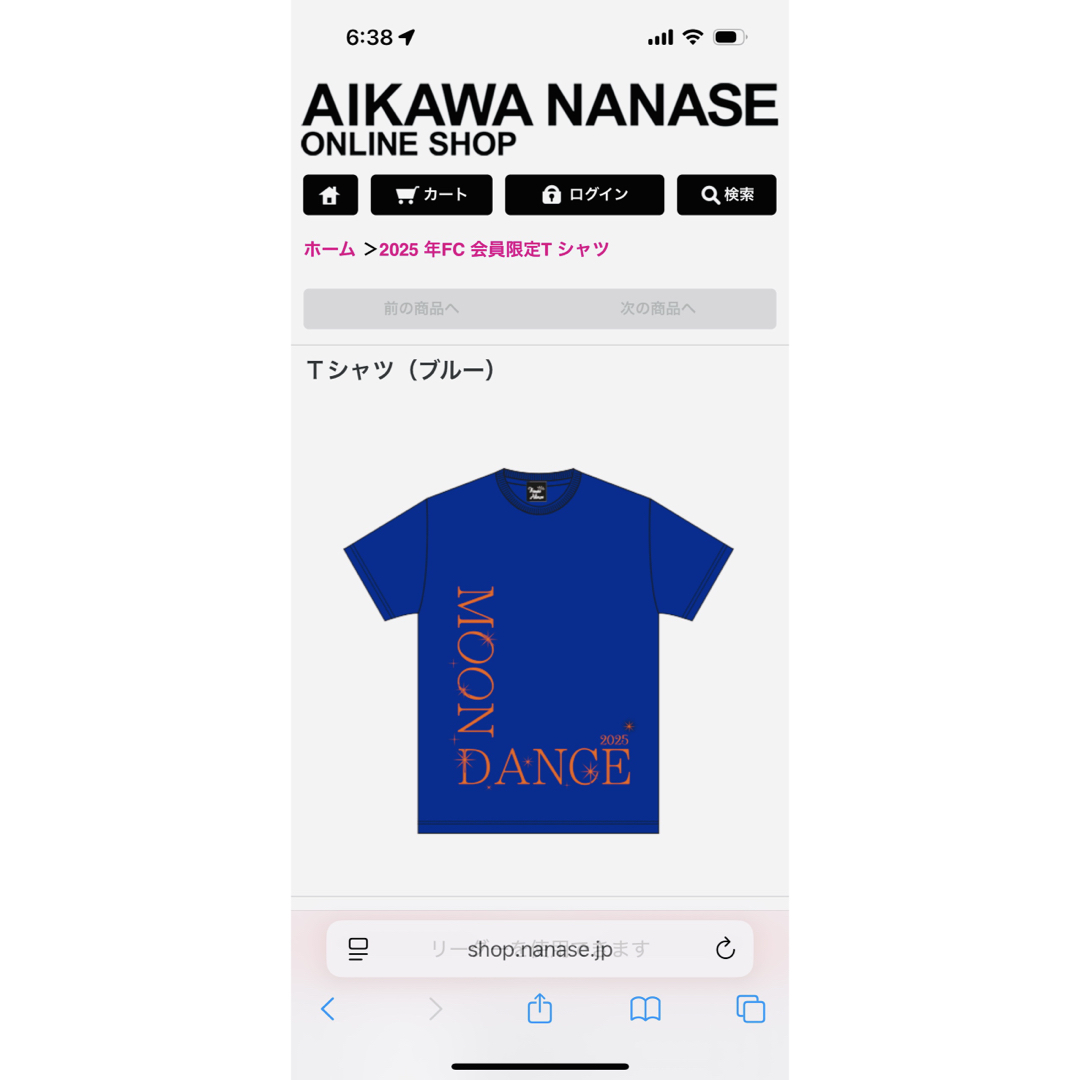This screenshot has width=1080, height=1080.
Task: Reload the page with refresh icon
Action: pyautogui.click(x=725, y=948)
